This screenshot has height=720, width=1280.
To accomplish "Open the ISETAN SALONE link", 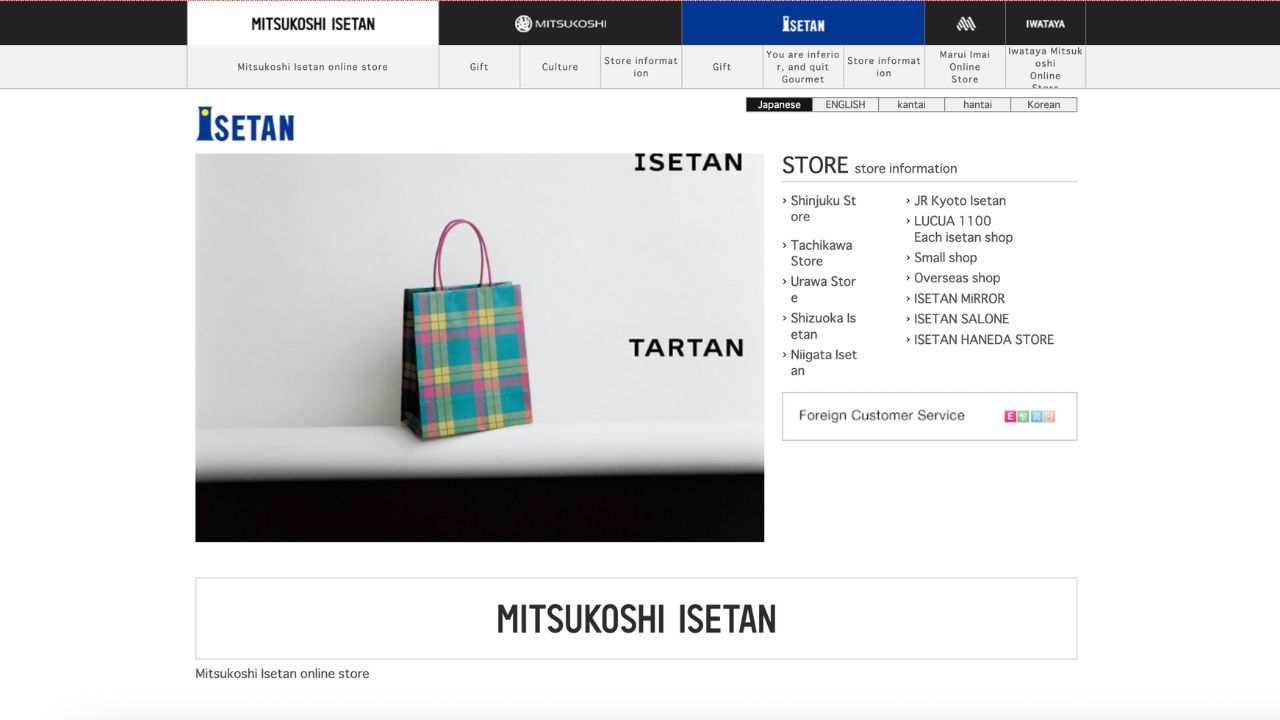I will click(961, 319).
